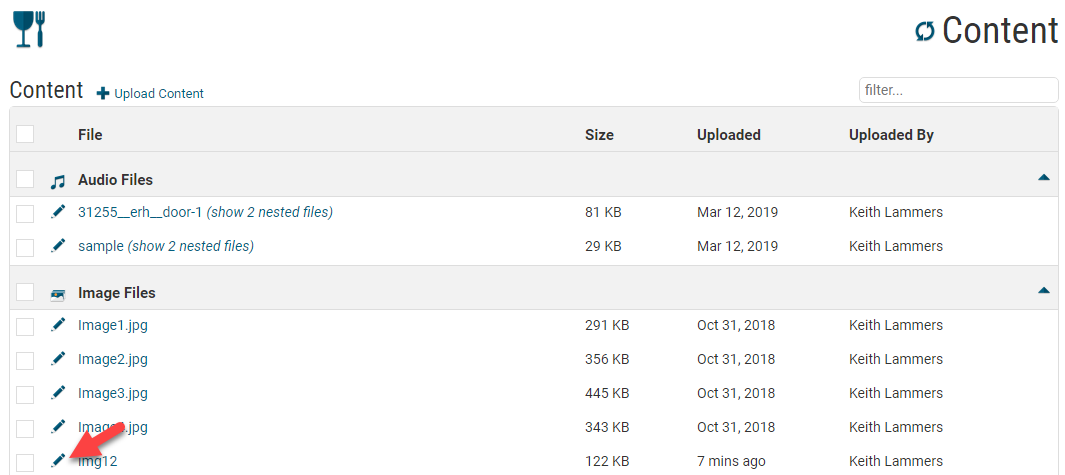Collapse the Audio Files section arrow
This screenshot has width=1065, height=475.
click(x=1043, y=178)
